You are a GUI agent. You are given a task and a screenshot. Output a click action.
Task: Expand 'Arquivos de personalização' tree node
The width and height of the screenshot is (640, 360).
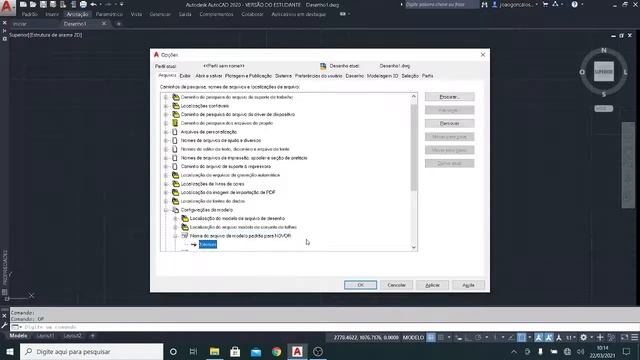(x=166, y=132)
